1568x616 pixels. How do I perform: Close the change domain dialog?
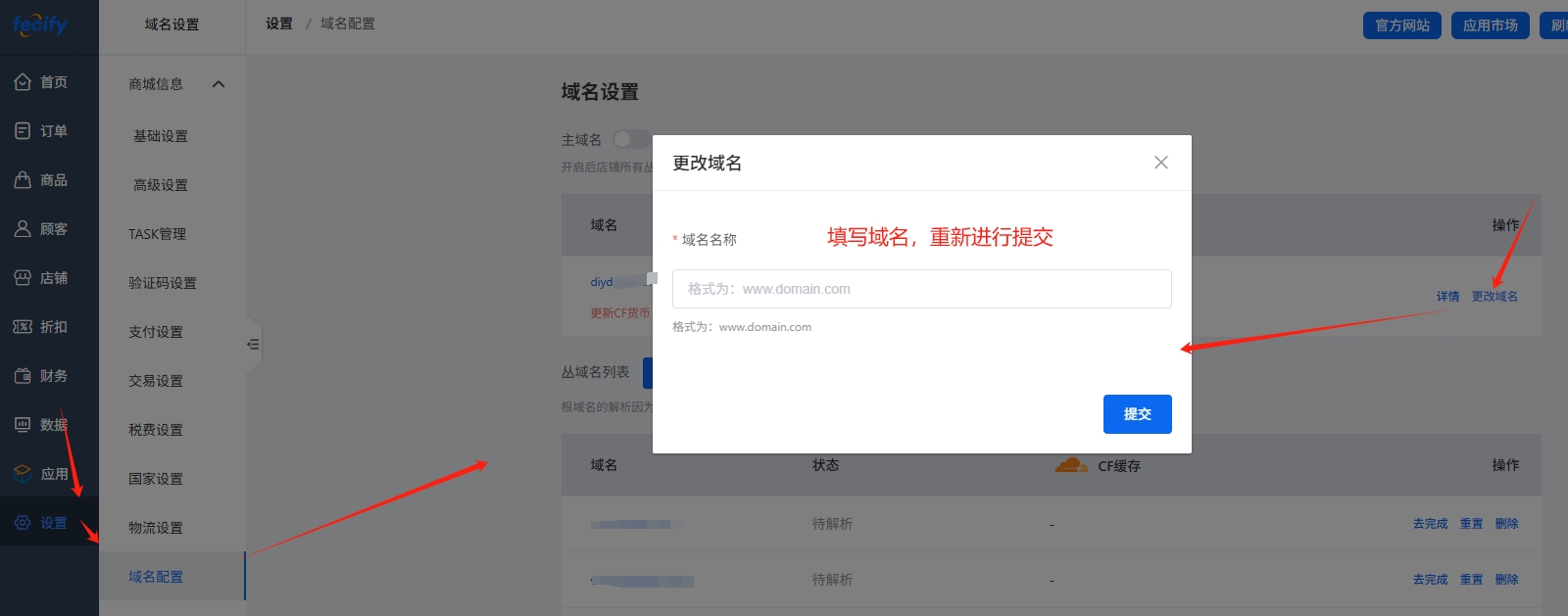click(1160, 163)
